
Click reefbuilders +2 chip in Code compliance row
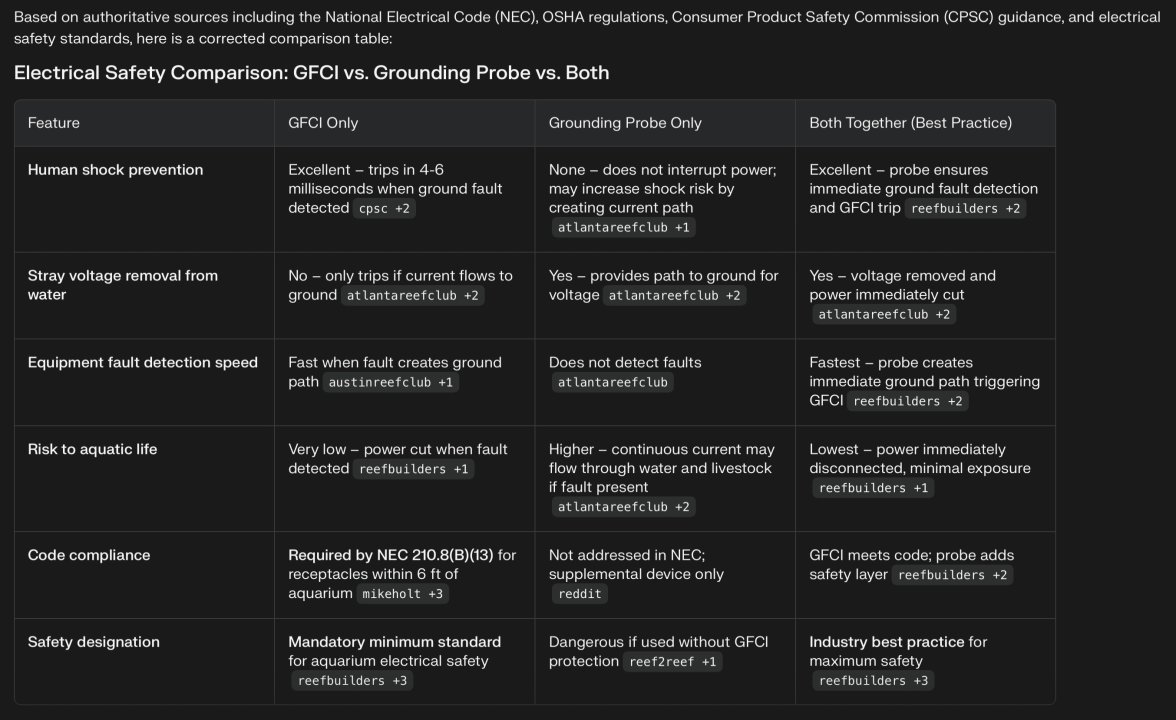click(951, 575)
